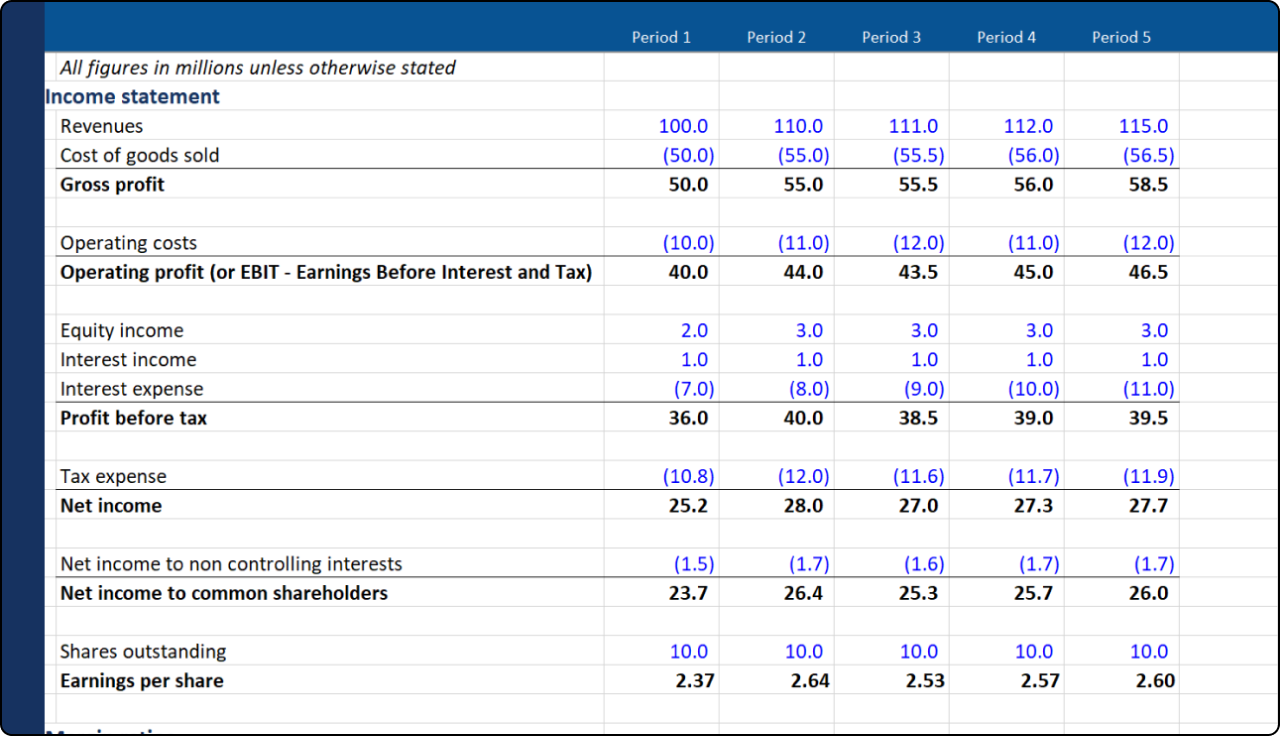Viewport: 1280px width, 736px height.
Task: Click the Revenues value for Period 1
Action: [x=683, y=126]
